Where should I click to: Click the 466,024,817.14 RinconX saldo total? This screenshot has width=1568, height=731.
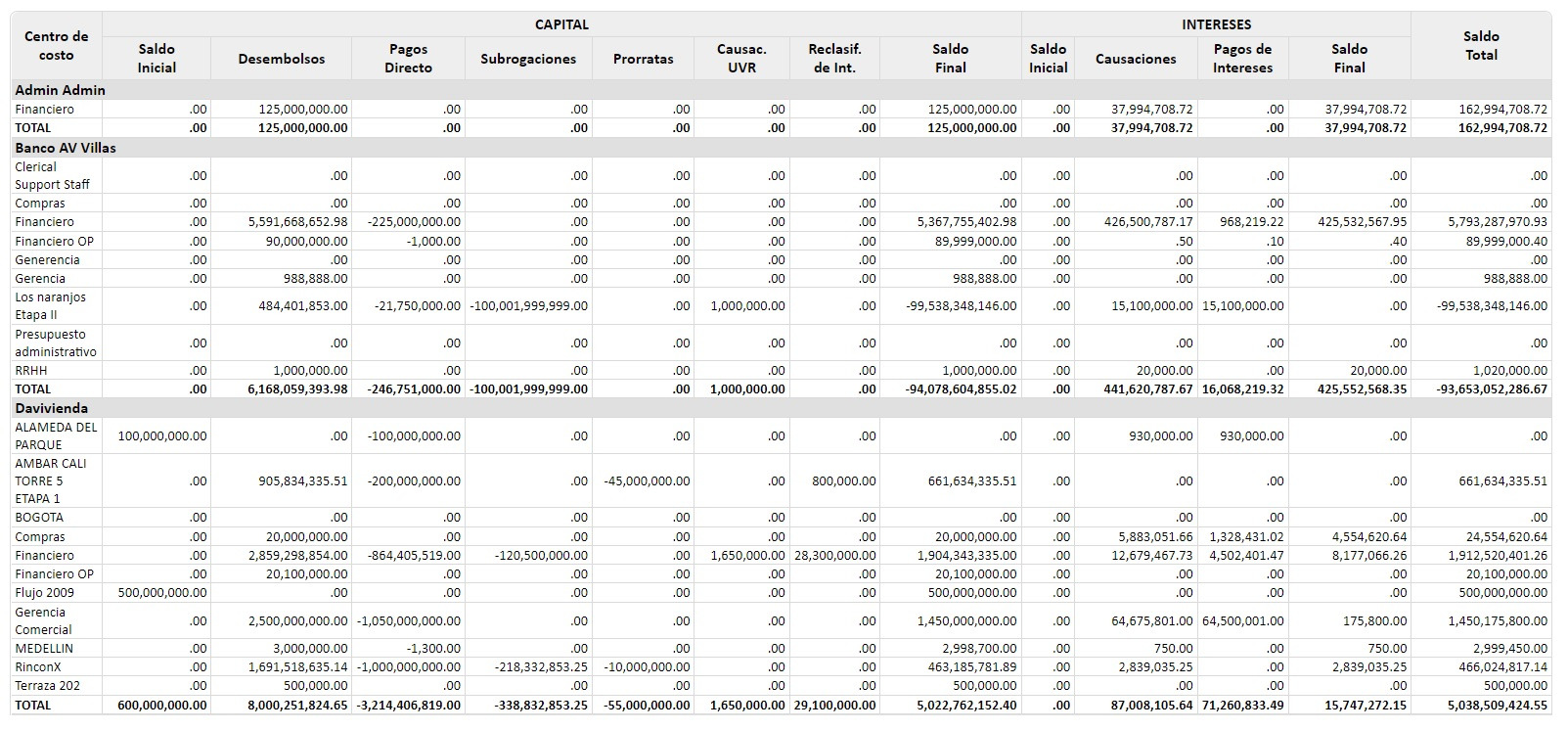pyautogui.click(x=1502, y=667)
